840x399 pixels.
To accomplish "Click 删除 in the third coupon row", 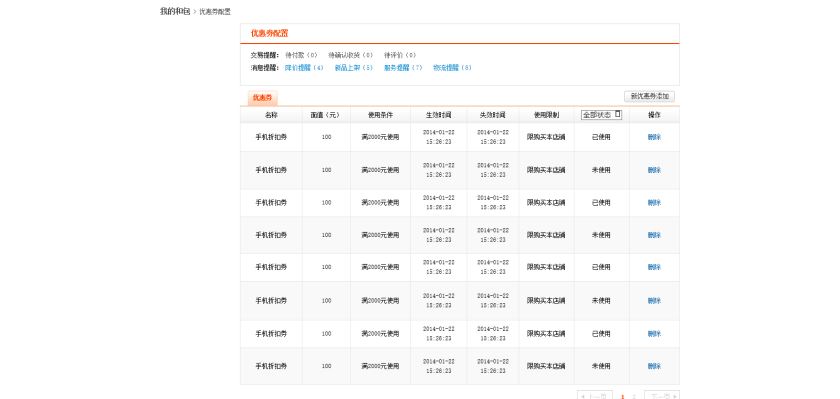I will click(x=654, y=203).
